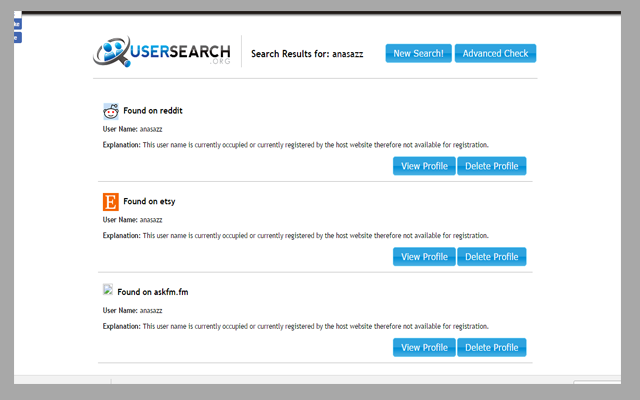This screenshot has width=640, height=400.
Task: View Profile for the reddit result
Action: coord(424,166)
